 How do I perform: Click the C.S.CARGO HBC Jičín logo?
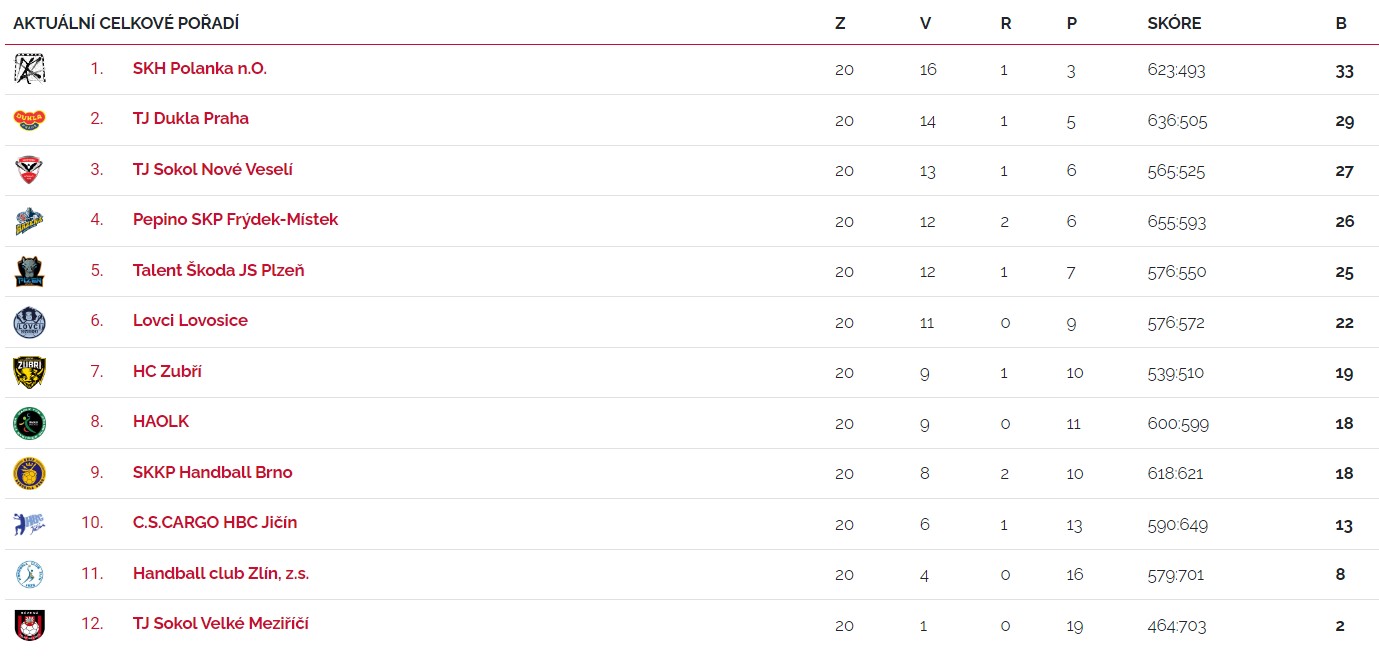click(x=29, y=524)
